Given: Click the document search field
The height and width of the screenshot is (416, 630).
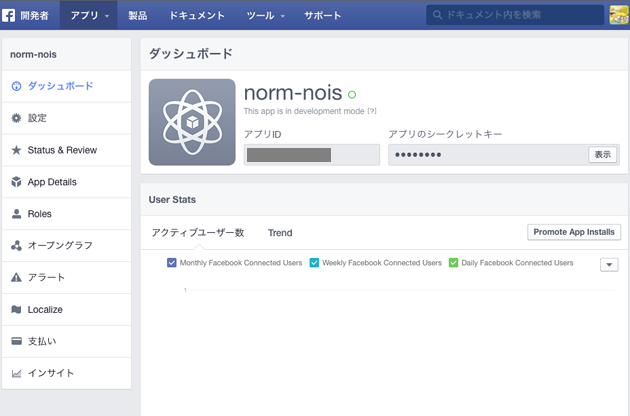Looking at the screenshot, I should tap(520, 15).
